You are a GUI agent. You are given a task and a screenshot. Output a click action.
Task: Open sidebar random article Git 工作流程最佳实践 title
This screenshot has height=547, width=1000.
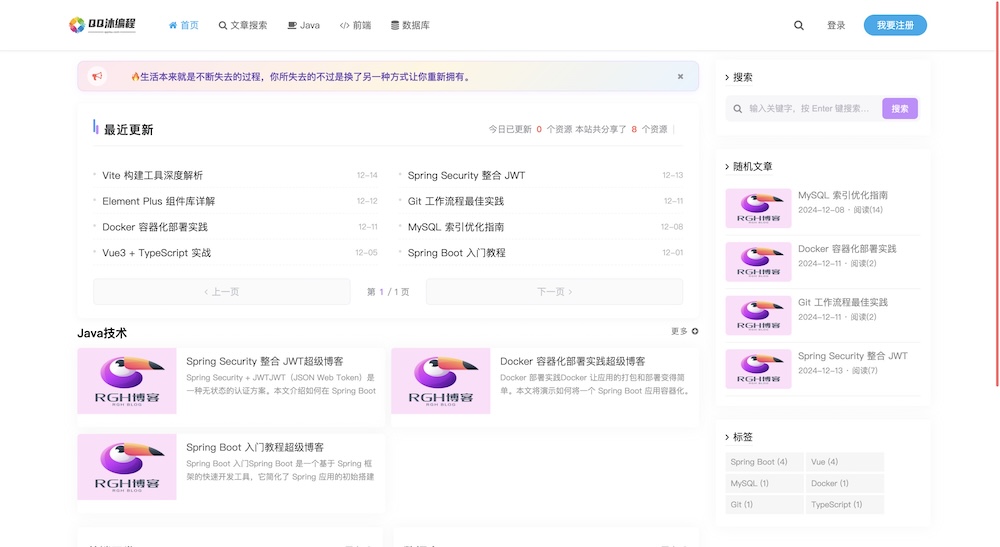click(x=842, y=302)
